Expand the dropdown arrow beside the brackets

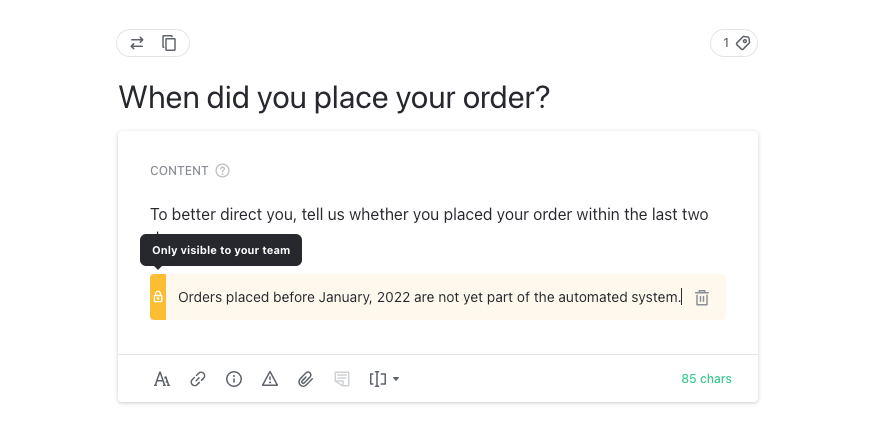[397, 379]
